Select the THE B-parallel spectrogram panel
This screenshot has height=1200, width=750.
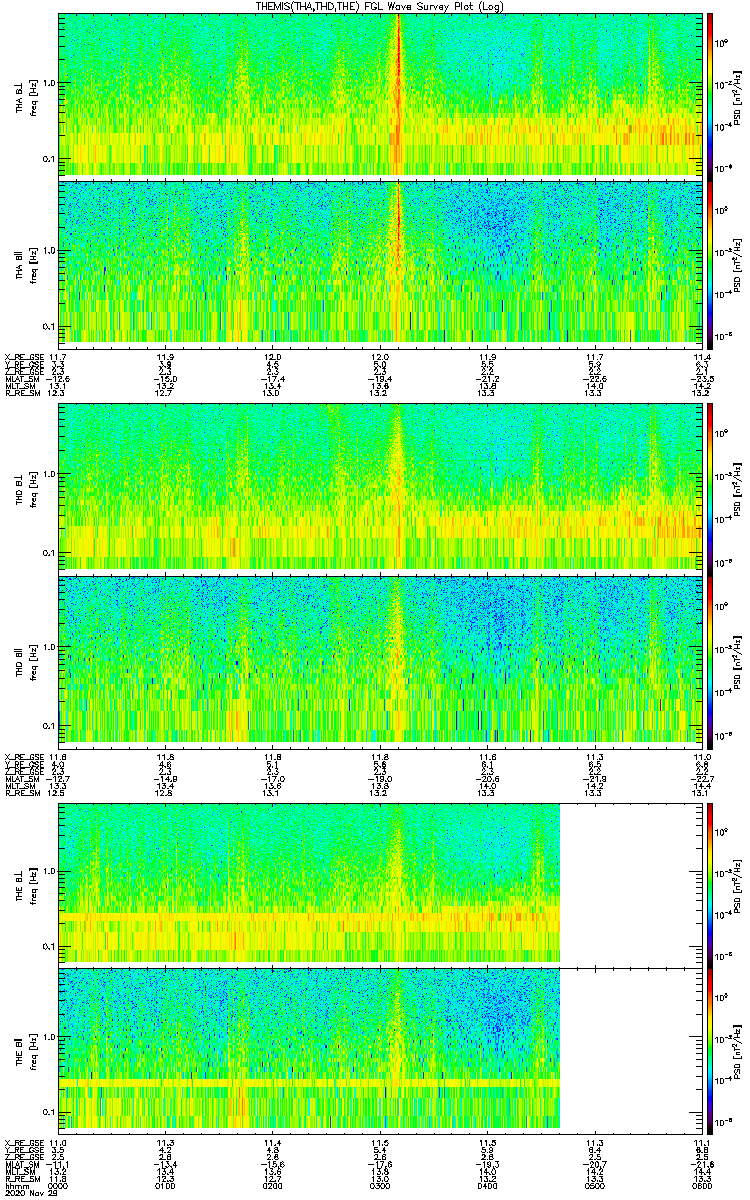coord(380,1049)
